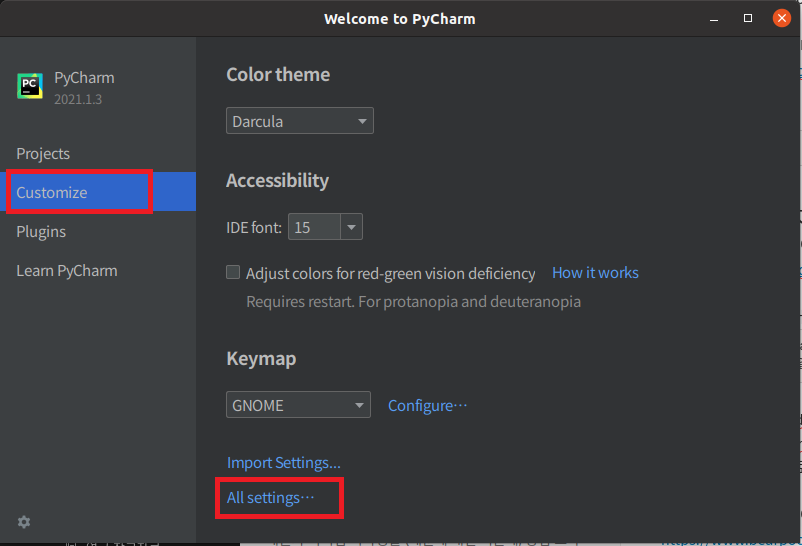Click the Keymap heading
This screenshot has height=546, width=802.
coord(261,359)
